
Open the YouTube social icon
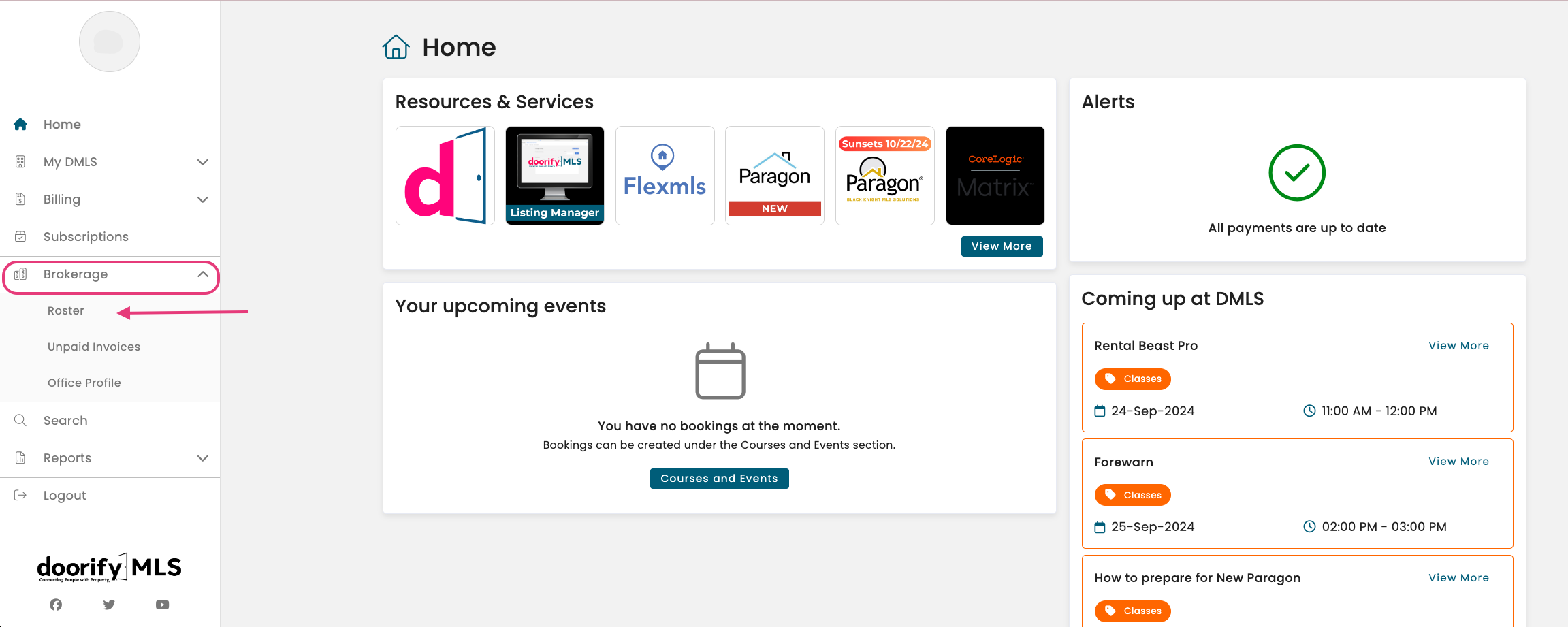(x=162, y=605)
